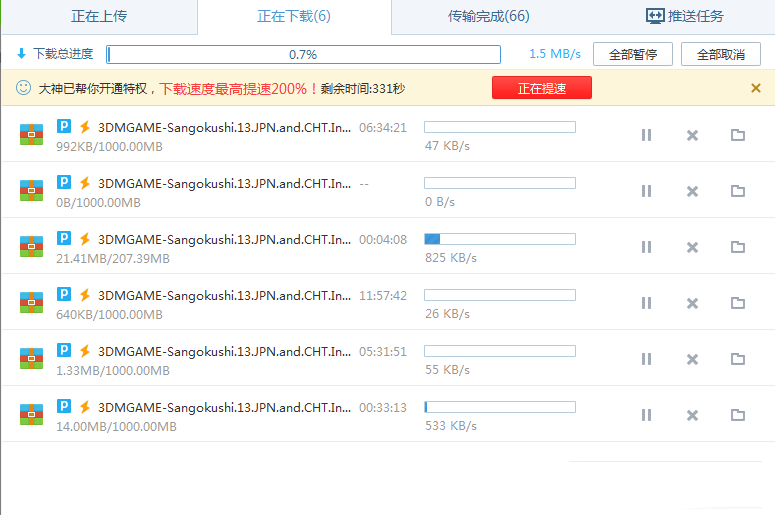Click the archive icon of the 0B/1000.00MB row
Image resolution: width=775 pixels, height=515 pixels.
pyautogui.click(x=31, y=190)
